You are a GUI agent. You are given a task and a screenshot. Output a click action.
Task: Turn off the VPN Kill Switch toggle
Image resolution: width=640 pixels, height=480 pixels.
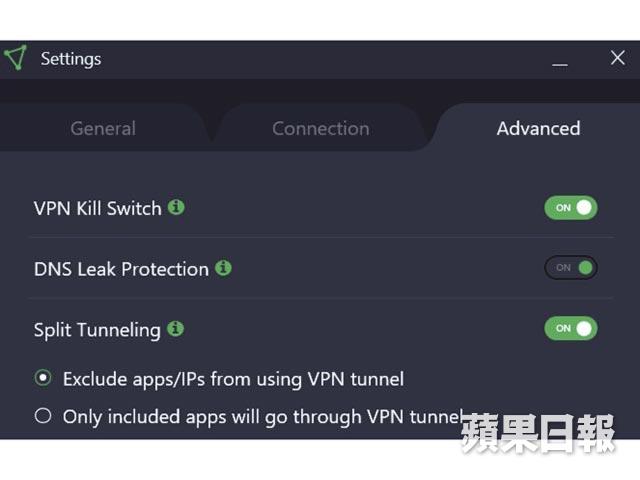pos(571,208)
